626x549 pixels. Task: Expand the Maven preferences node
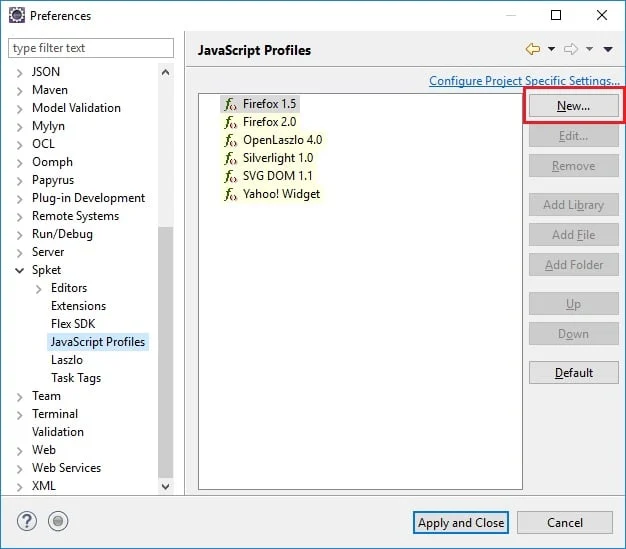[x=19, y=91]
